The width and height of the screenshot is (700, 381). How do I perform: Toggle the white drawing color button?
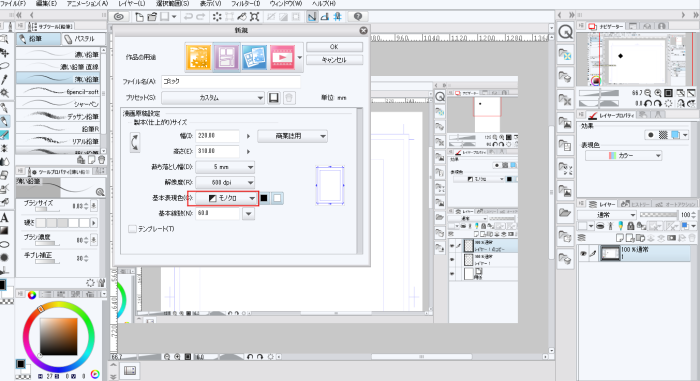(277, 198)
